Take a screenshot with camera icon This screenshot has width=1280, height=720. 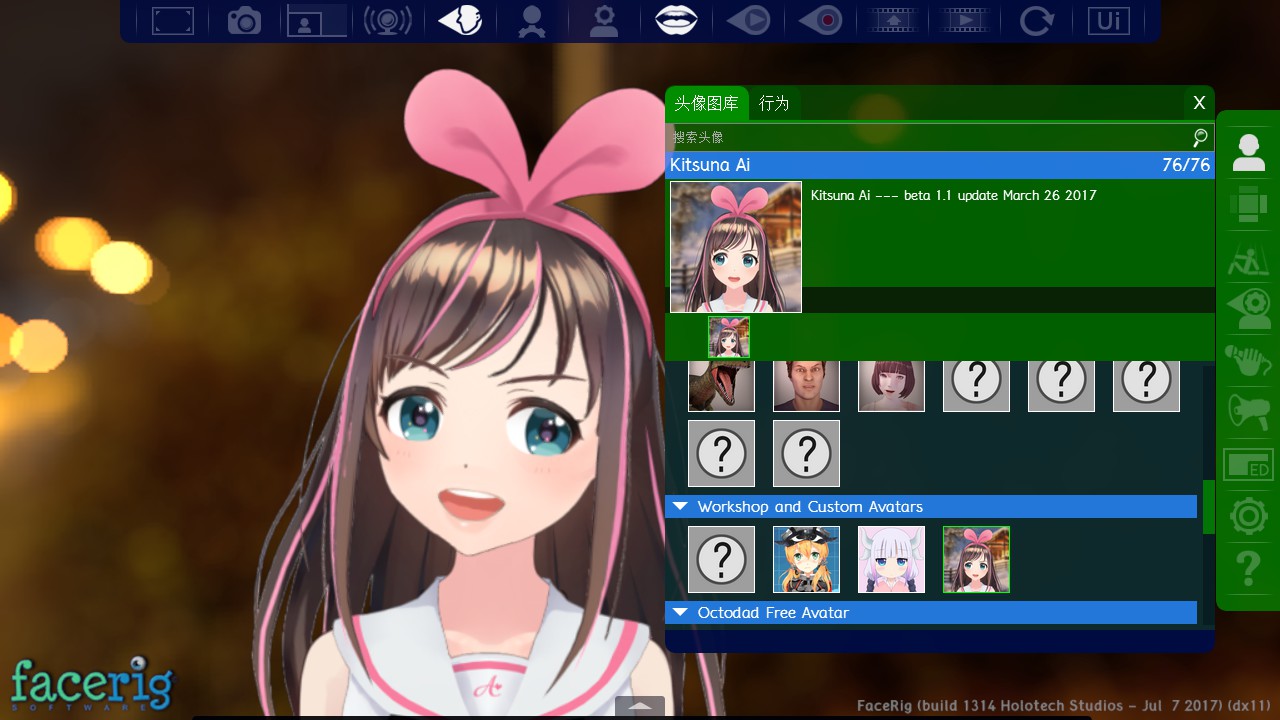(244, 20)
